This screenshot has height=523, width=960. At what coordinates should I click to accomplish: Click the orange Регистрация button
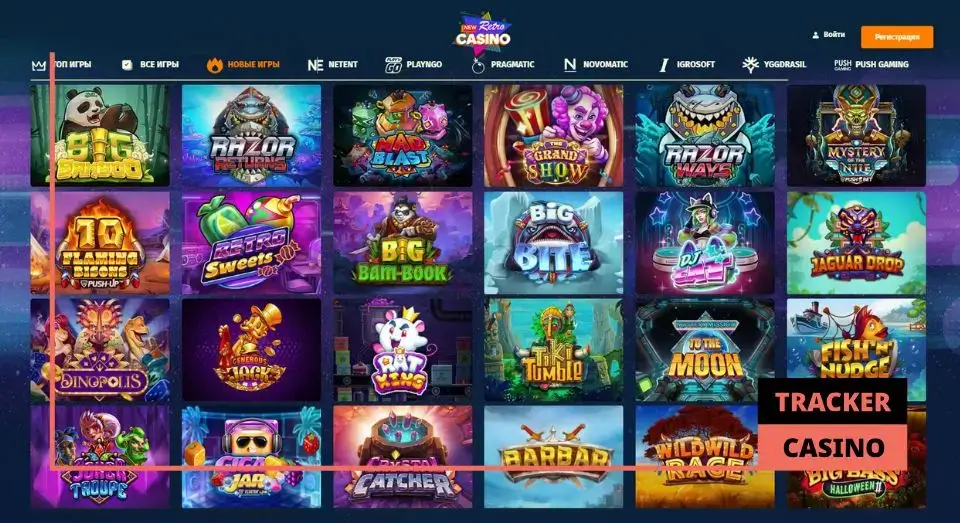pos(897,37)
